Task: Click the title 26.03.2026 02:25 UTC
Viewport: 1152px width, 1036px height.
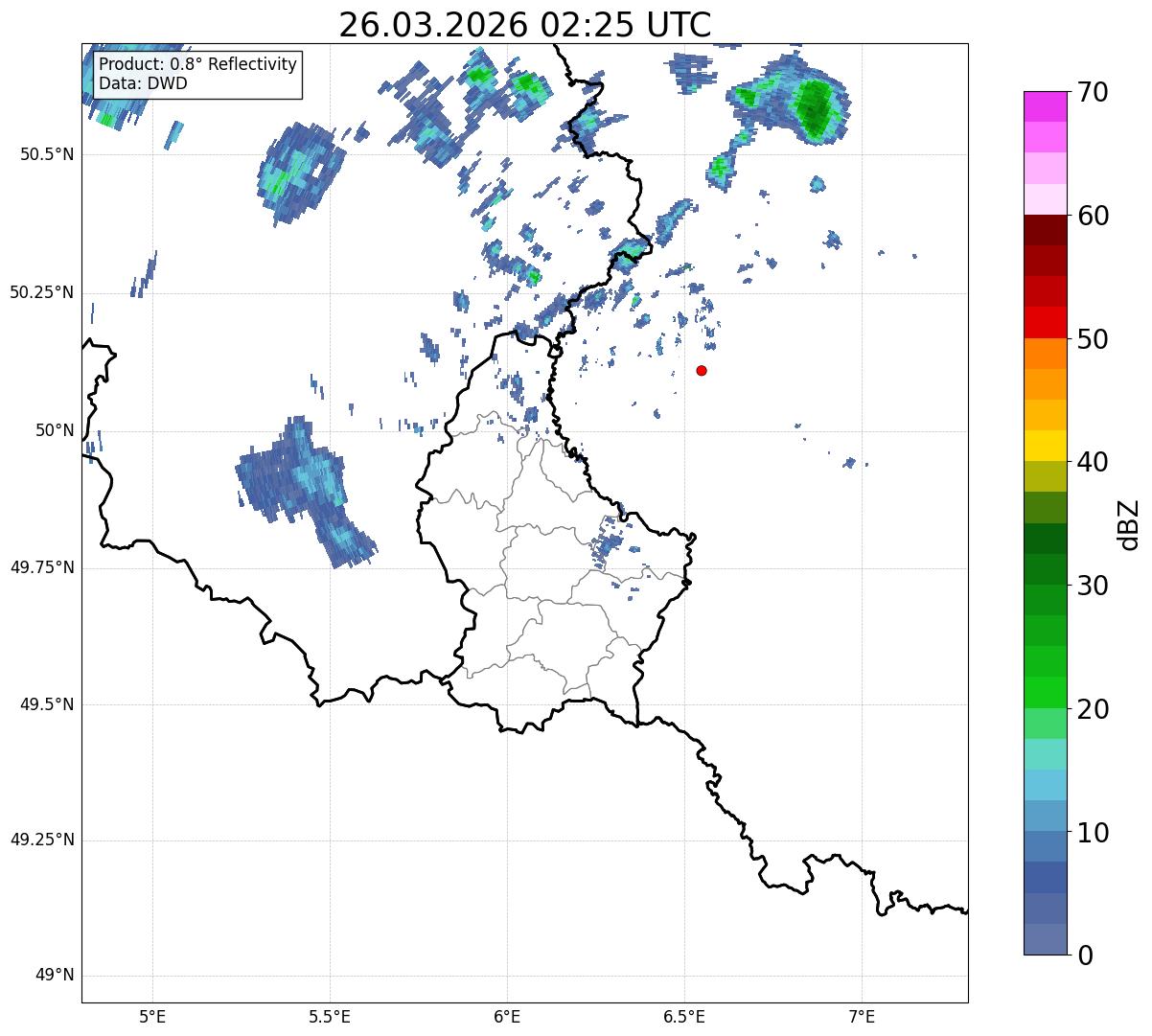Action: (x=525, y=24)
